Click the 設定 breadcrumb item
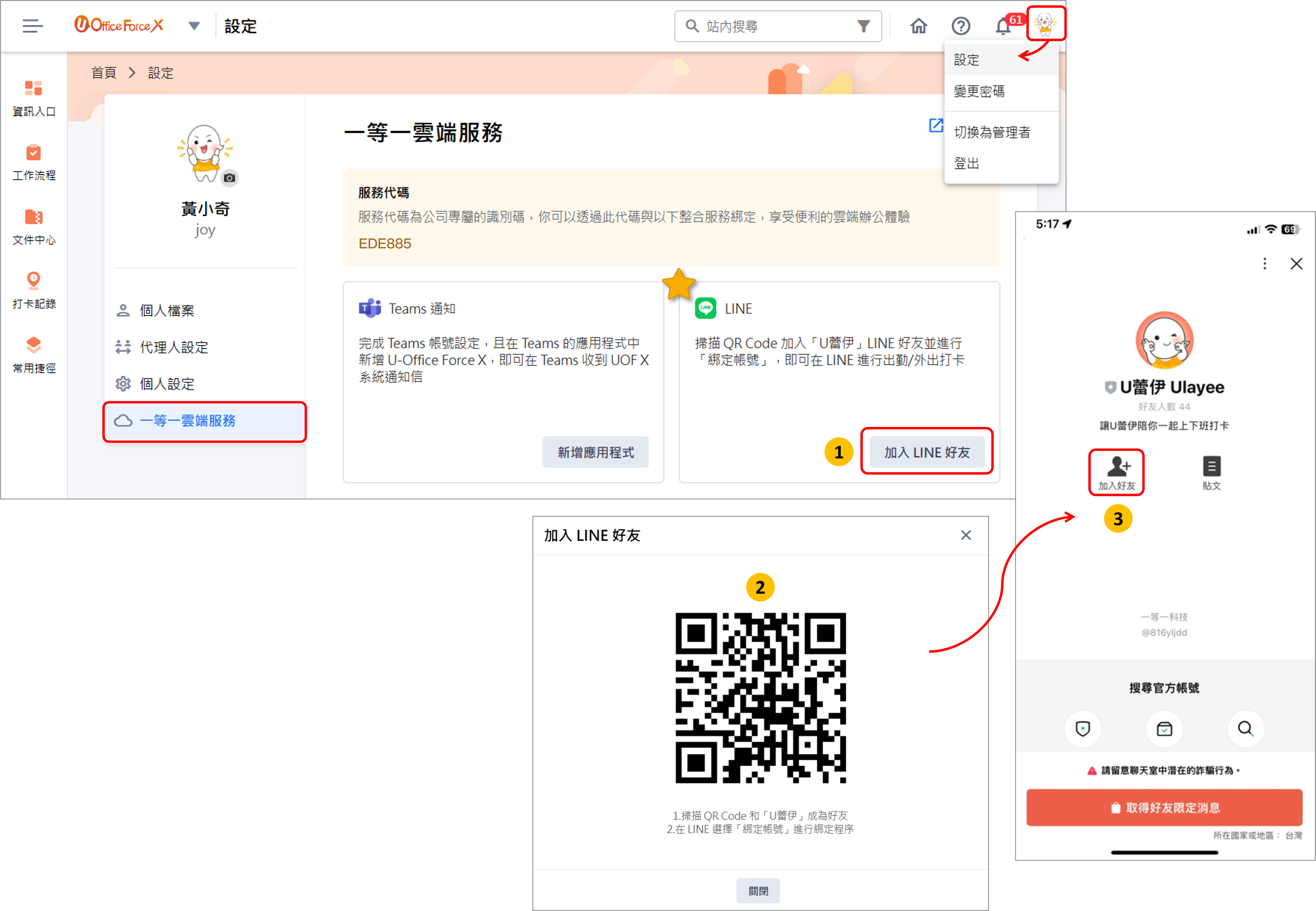Screen dimensions: 1316x911 tap(160, 73)
